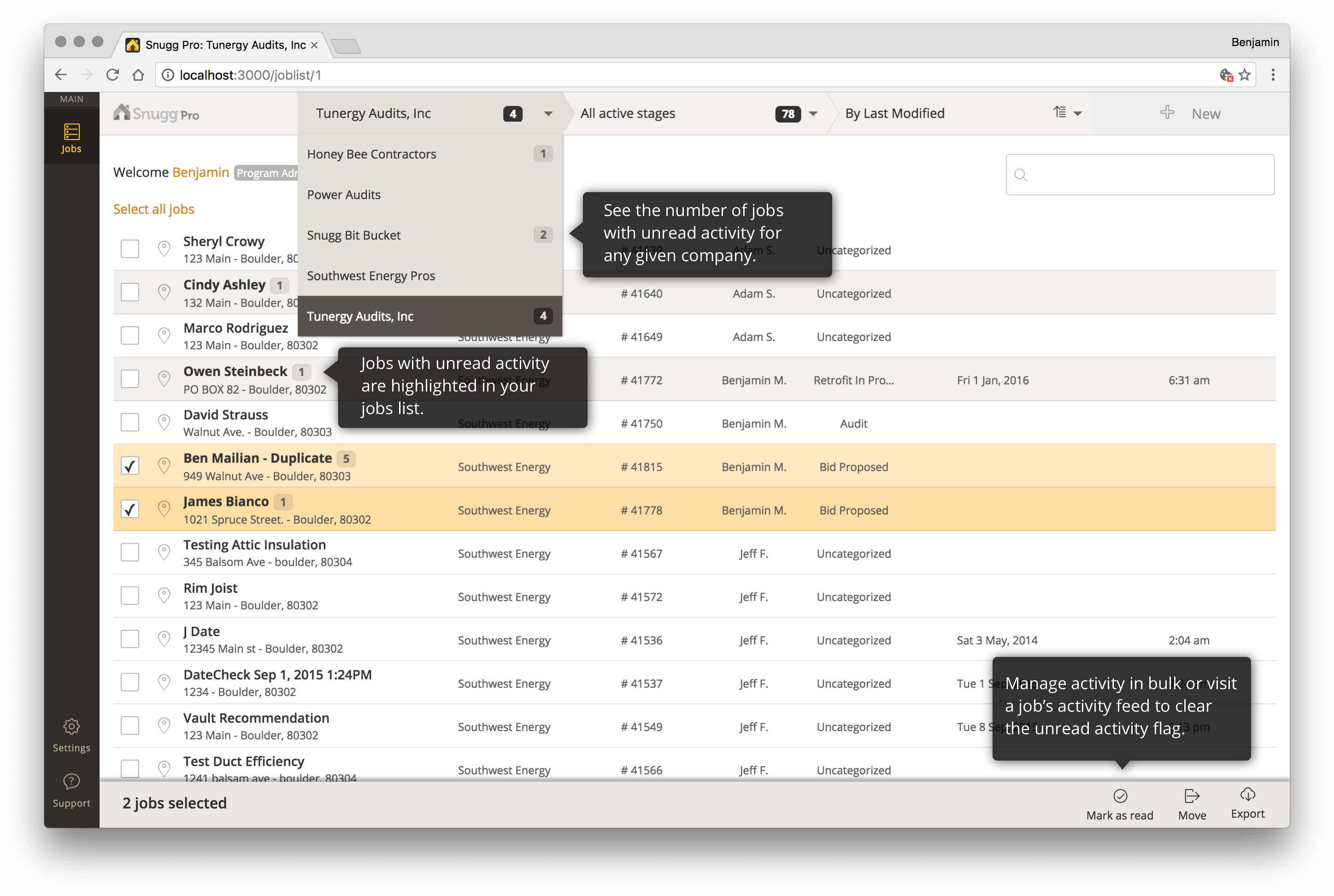Image resolution: width=1334 pixels, height=896 pixels.
Task: Click map pin for Vault Recommendation
Action: pyautogui.click(x=164, y=726)
